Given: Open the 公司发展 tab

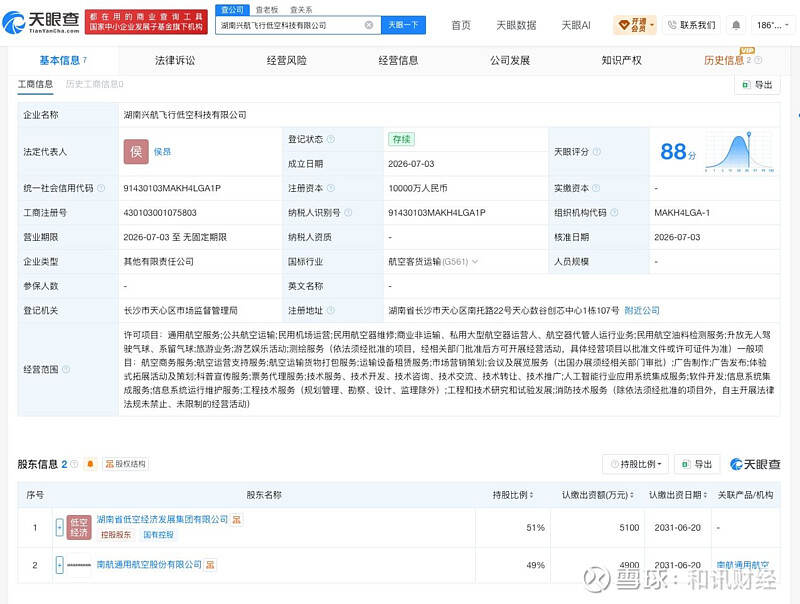Looking at the screenshot, I should [x=510, y=60].
